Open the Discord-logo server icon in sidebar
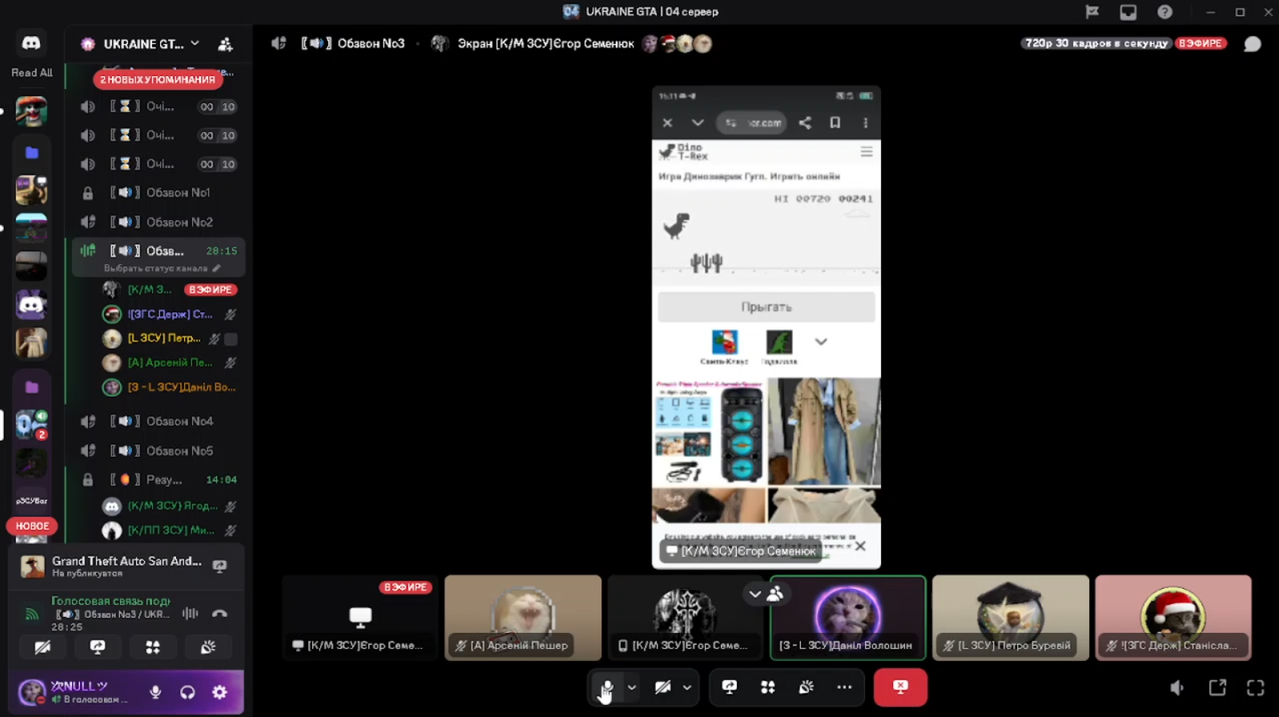Viewport: 1279px width, 717px height. click(x=31, y=305)
